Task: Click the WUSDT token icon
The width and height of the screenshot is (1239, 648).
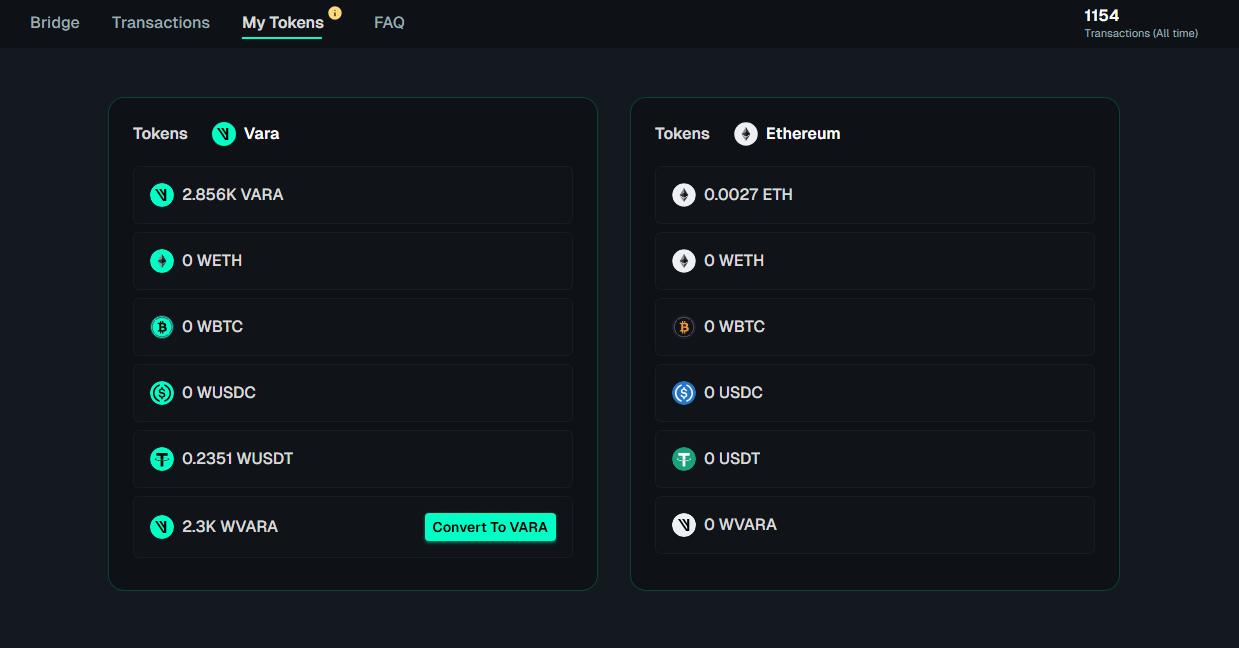Action: coord(162,459)
